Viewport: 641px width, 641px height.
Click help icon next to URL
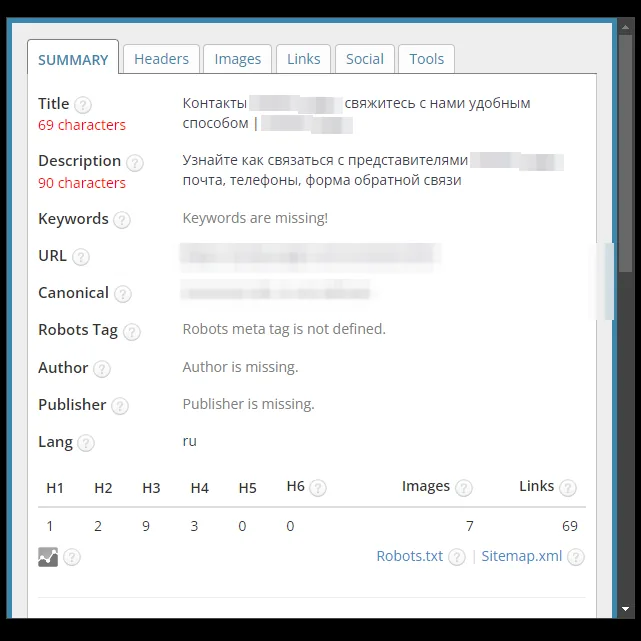coord(81,257)
